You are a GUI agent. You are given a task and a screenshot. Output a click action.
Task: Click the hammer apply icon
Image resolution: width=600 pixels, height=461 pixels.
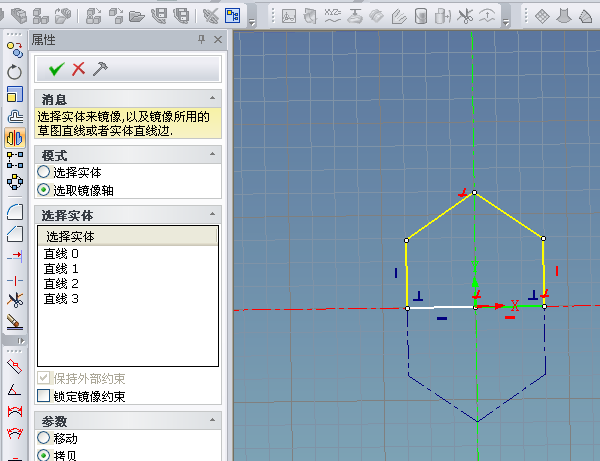pos(99,69)
